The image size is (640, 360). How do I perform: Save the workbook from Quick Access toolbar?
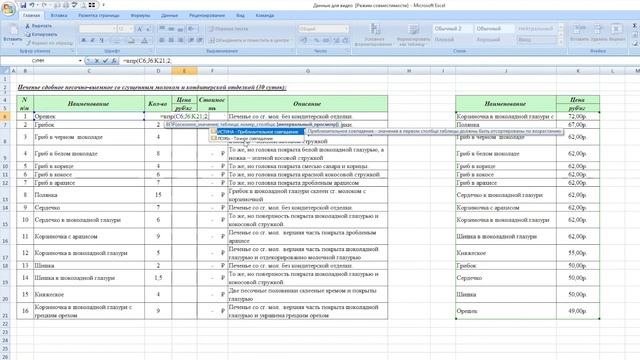point(23,5)
